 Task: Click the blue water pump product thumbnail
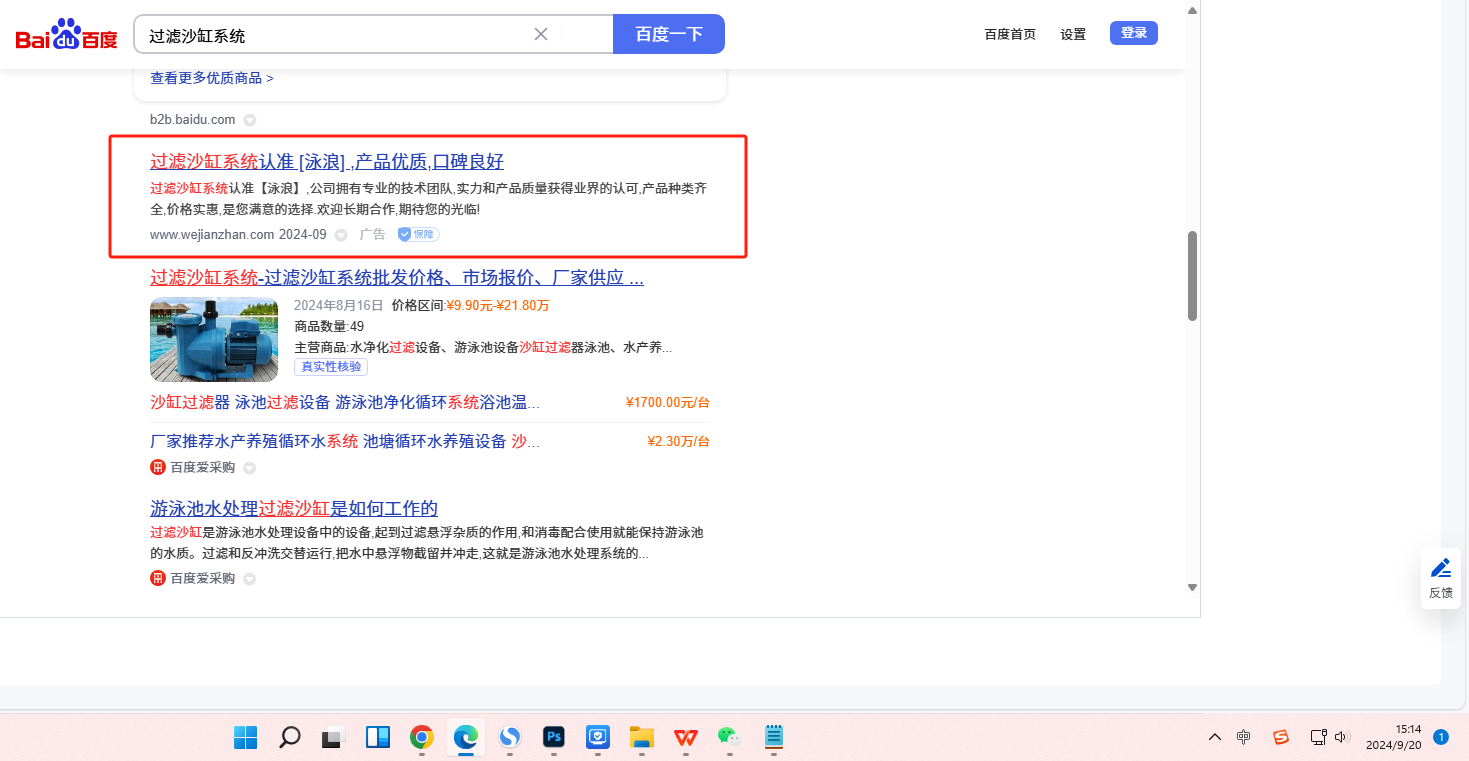tap(214, 340)
